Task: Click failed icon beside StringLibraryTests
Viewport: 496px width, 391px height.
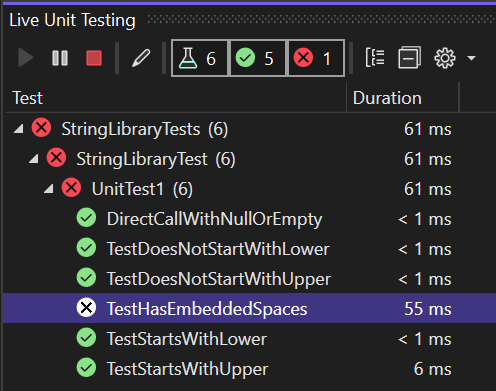Action: [x=41, y=128]
